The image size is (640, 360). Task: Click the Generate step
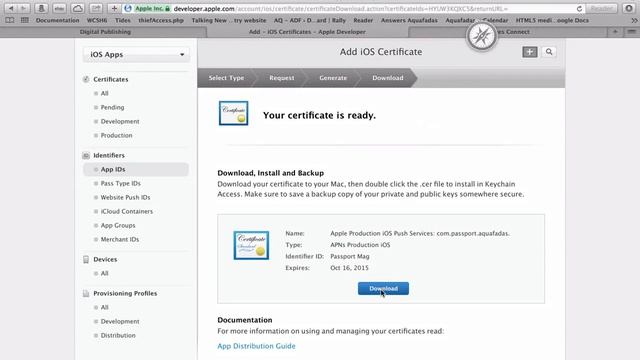click(x=333, y=78)
